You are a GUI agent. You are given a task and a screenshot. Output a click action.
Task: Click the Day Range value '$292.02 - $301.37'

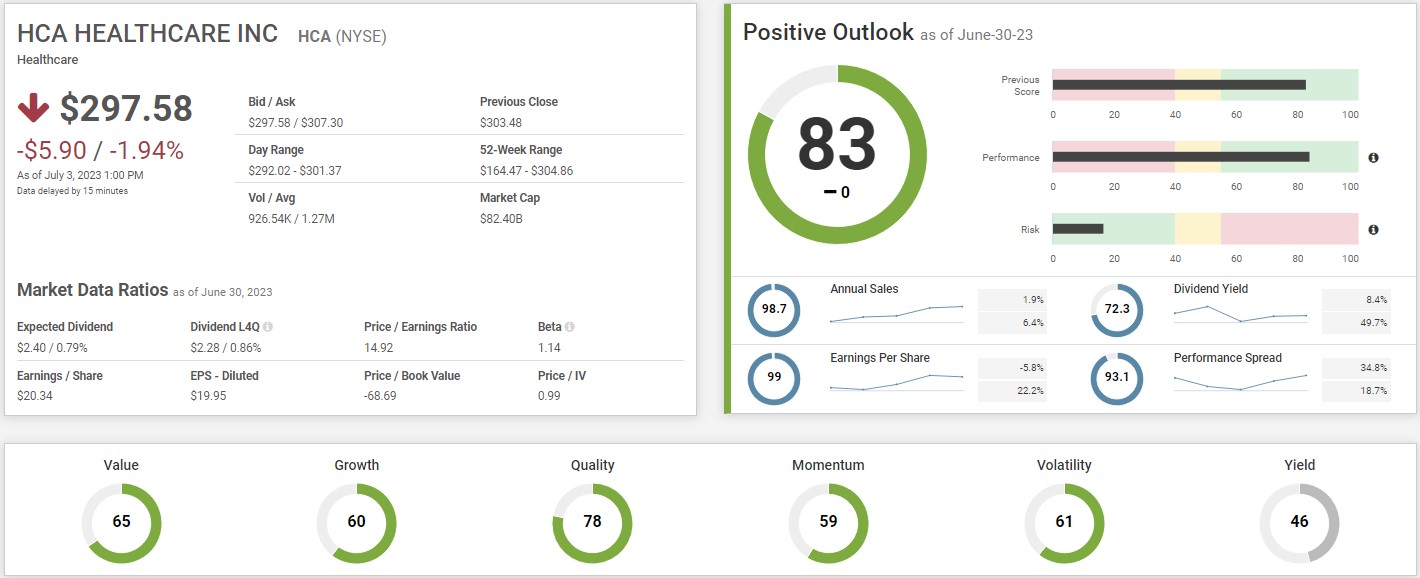point(295,170)
